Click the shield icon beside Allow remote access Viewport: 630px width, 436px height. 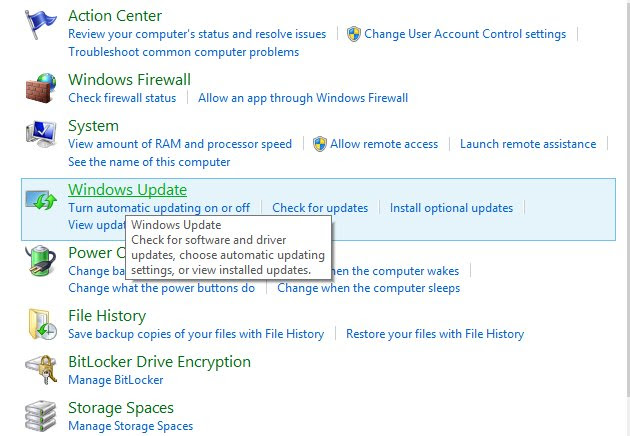pyautogui.click(x=320, y=144)
